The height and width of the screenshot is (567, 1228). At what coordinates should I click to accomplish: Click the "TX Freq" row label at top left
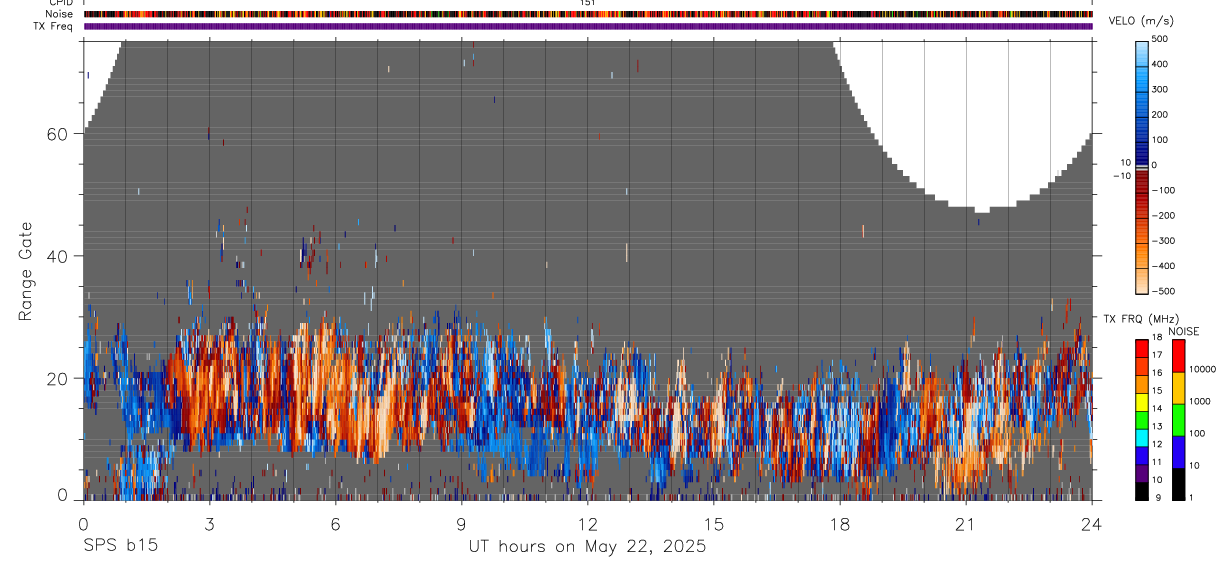(54, 26)
